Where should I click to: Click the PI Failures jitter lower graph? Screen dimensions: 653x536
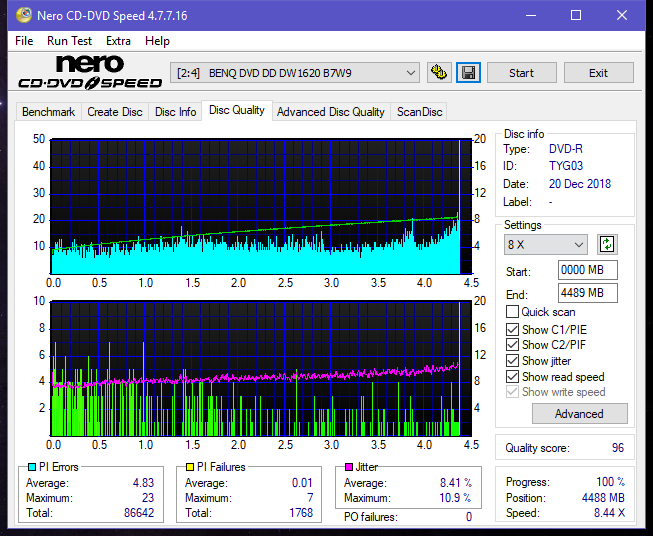(261, 369)
